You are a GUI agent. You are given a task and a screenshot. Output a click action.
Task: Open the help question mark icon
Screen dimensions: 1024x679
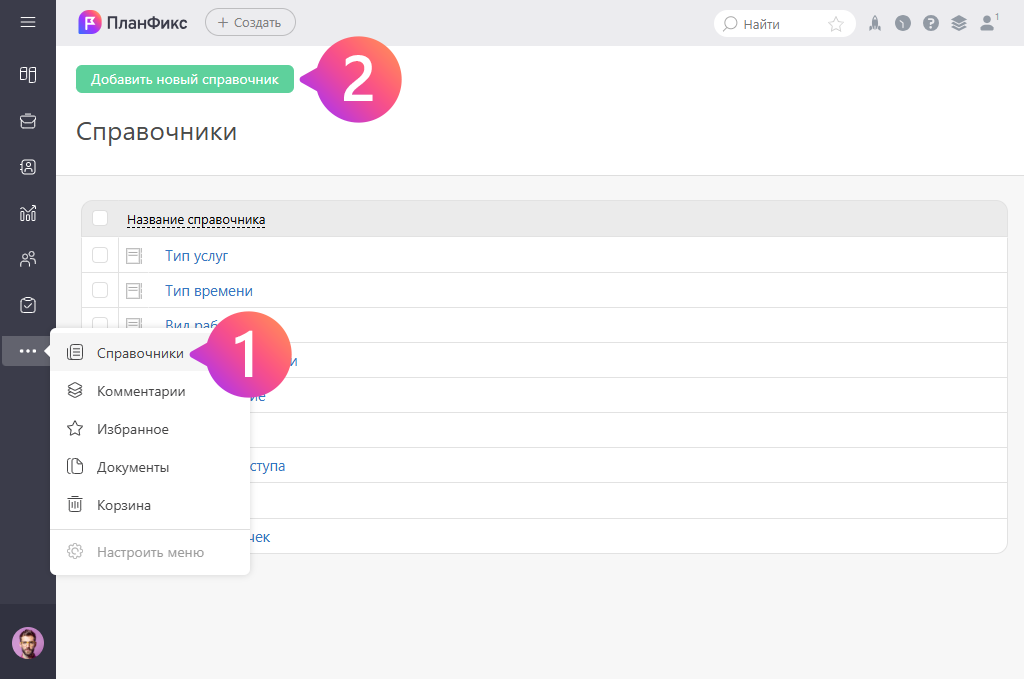point(931,24)
